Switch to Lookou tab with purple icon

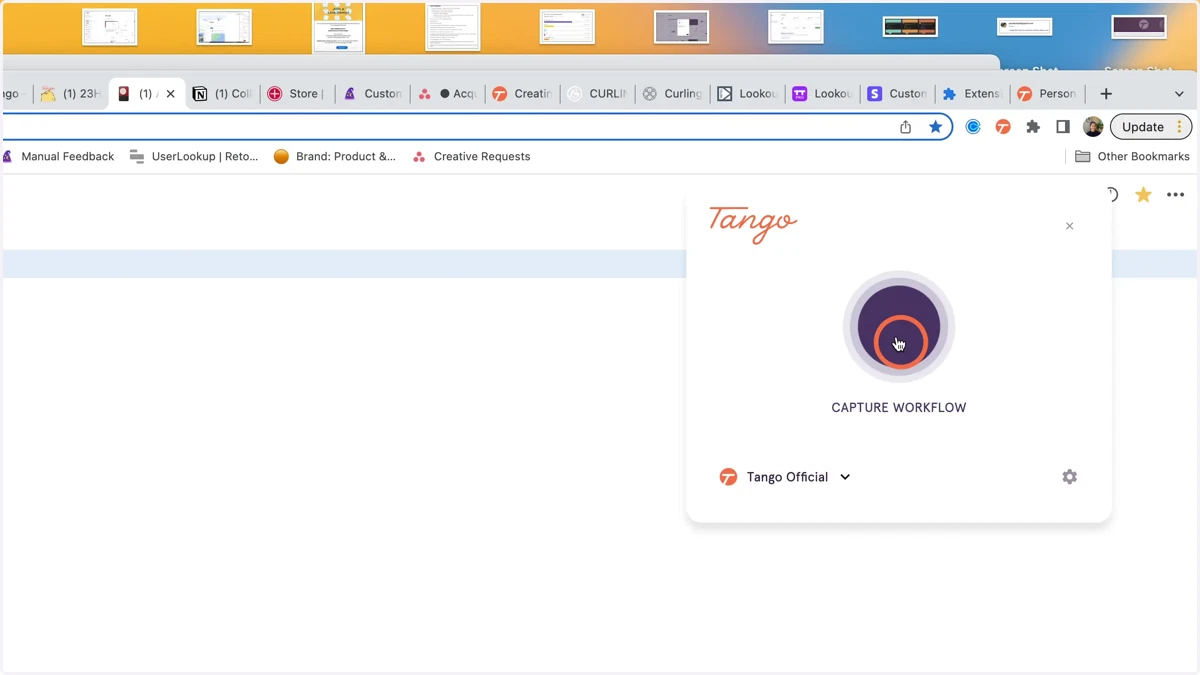point(822,94)
